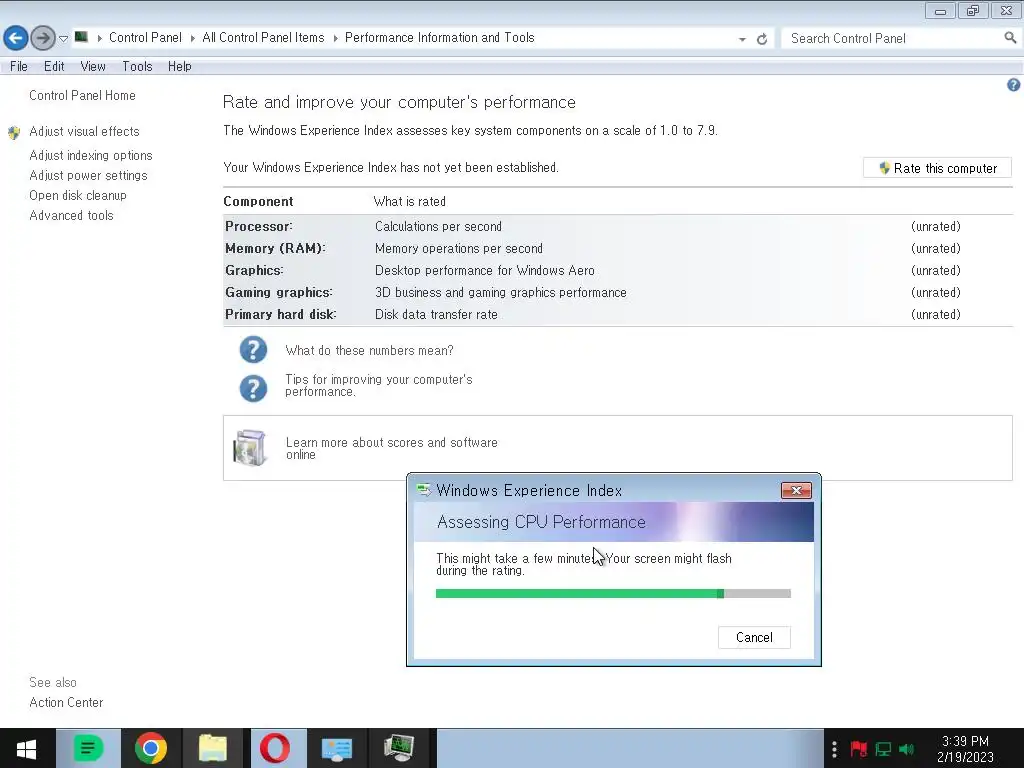The height and width of the screenshot is (768, 1024).
Task: Click the address bar control panel icon
Action: click(x=81, y=37)
